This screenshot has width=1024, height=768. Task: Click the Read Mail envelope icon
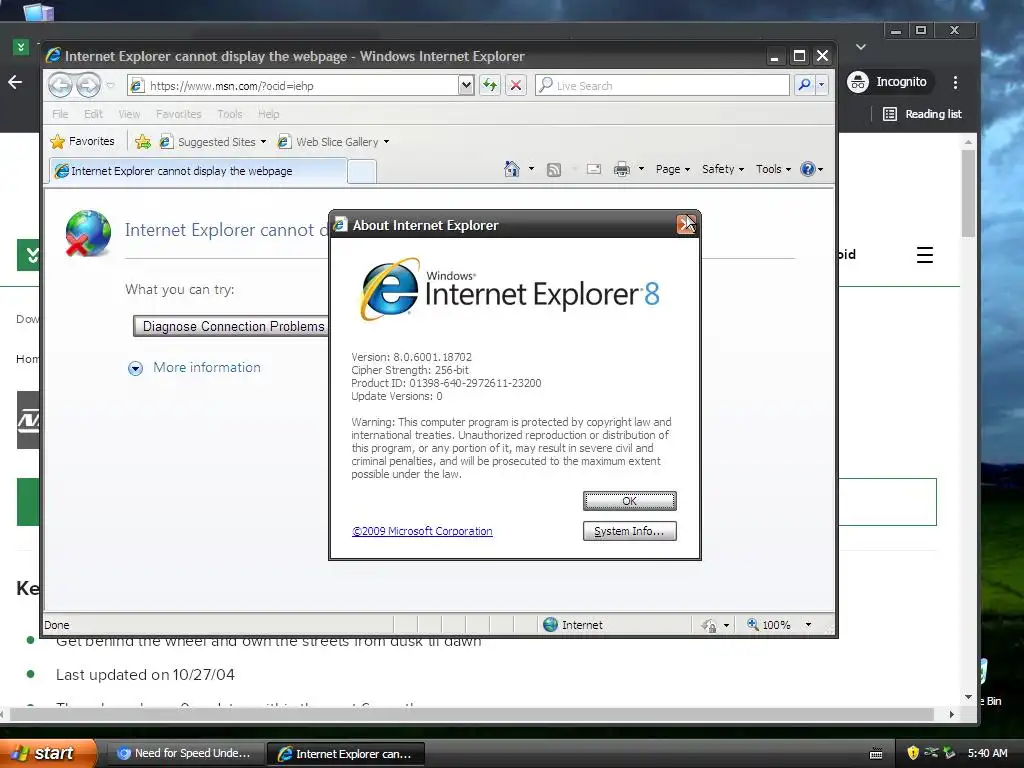tap(594, 170)
